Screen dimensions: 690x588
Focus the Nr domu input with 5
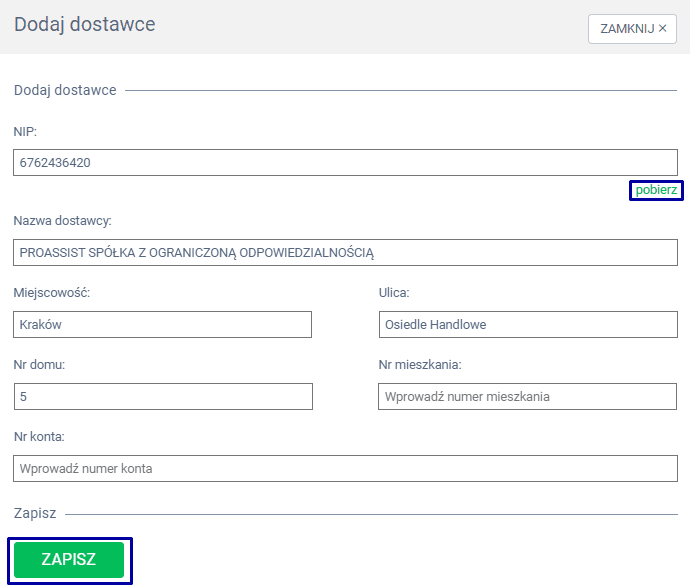pyautogui.click(x=163, y=397)
